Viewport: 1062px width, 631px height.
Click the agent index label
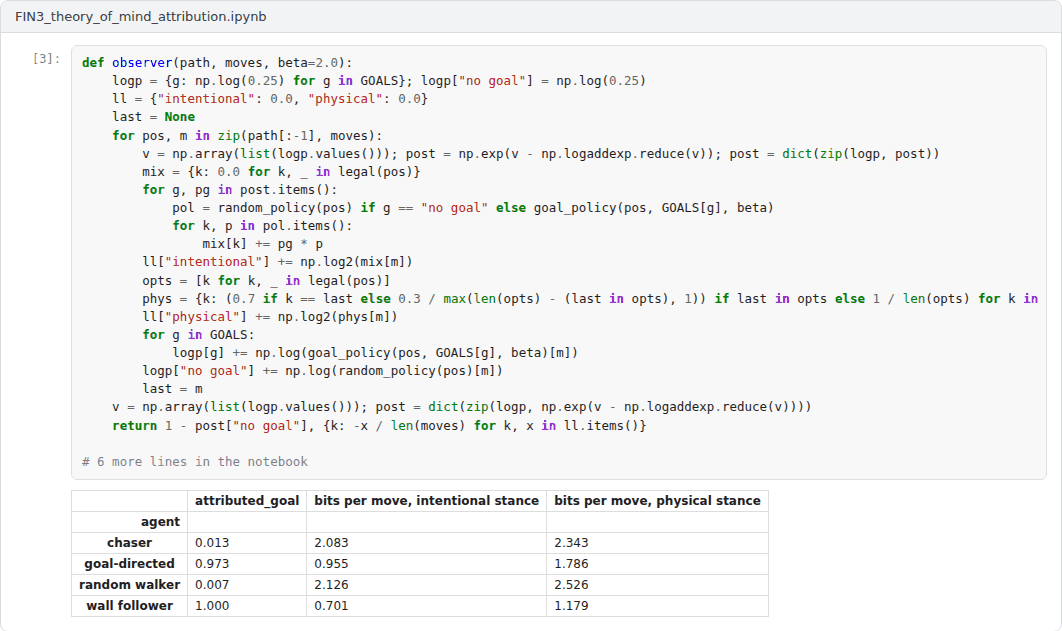click(x=161, y=521)
